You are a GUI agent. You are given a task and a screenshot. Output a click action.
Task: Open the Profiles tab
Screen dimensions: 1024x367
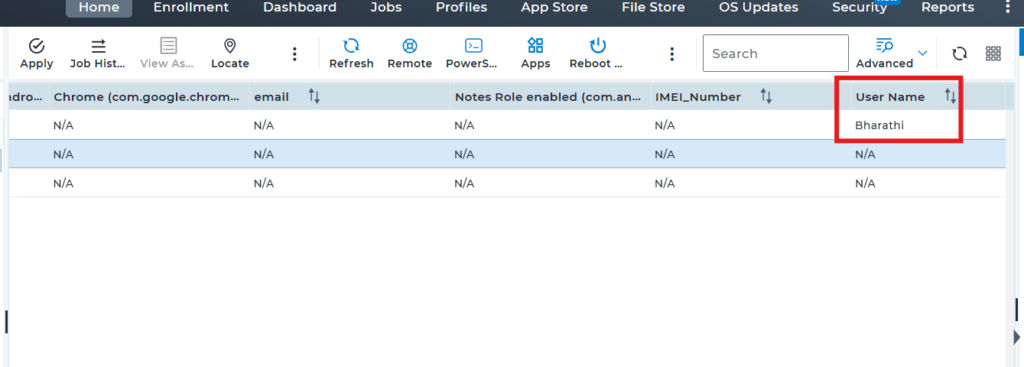click(461, 8)
